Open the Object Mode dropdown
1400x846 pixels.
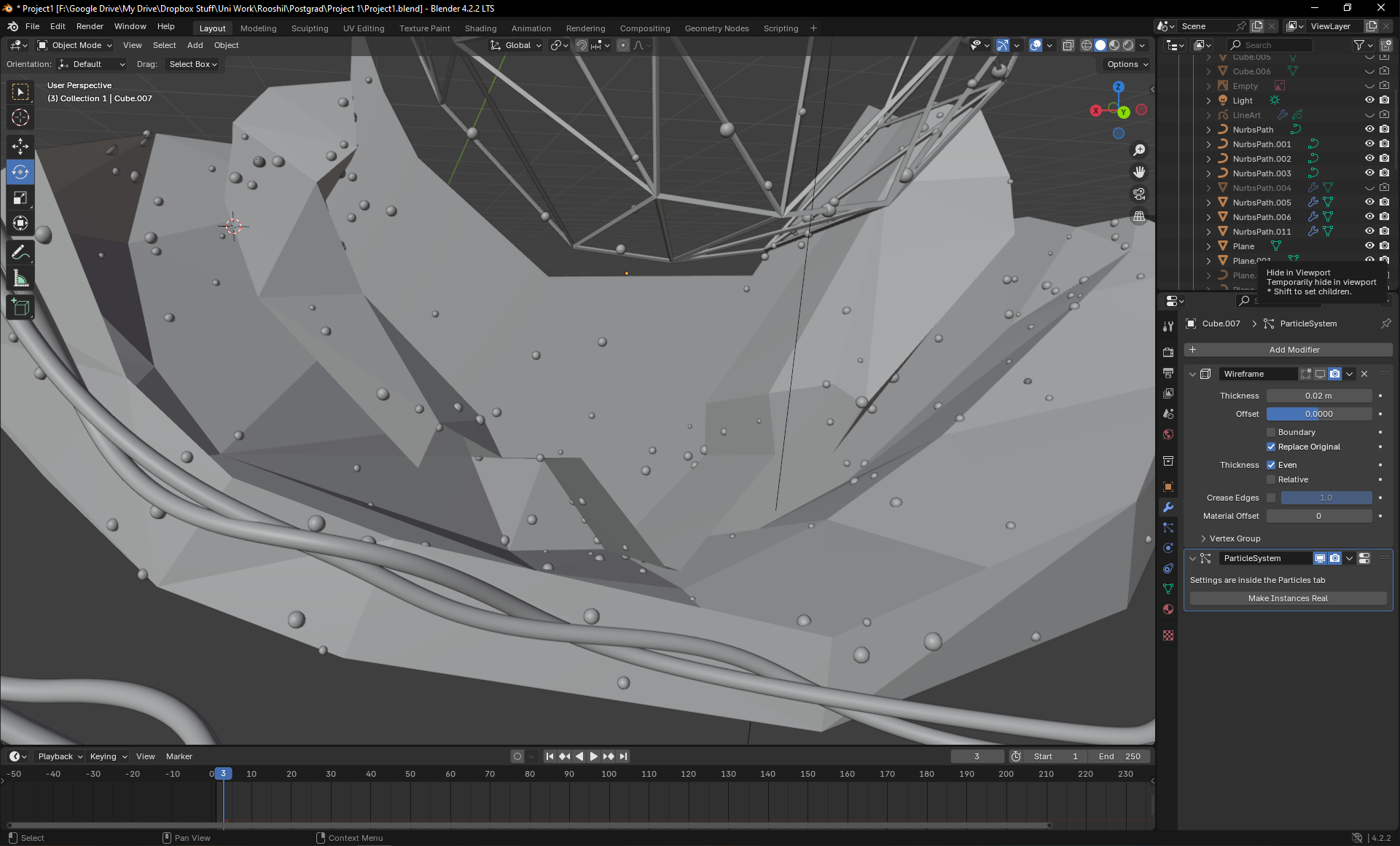click(76, 45)
